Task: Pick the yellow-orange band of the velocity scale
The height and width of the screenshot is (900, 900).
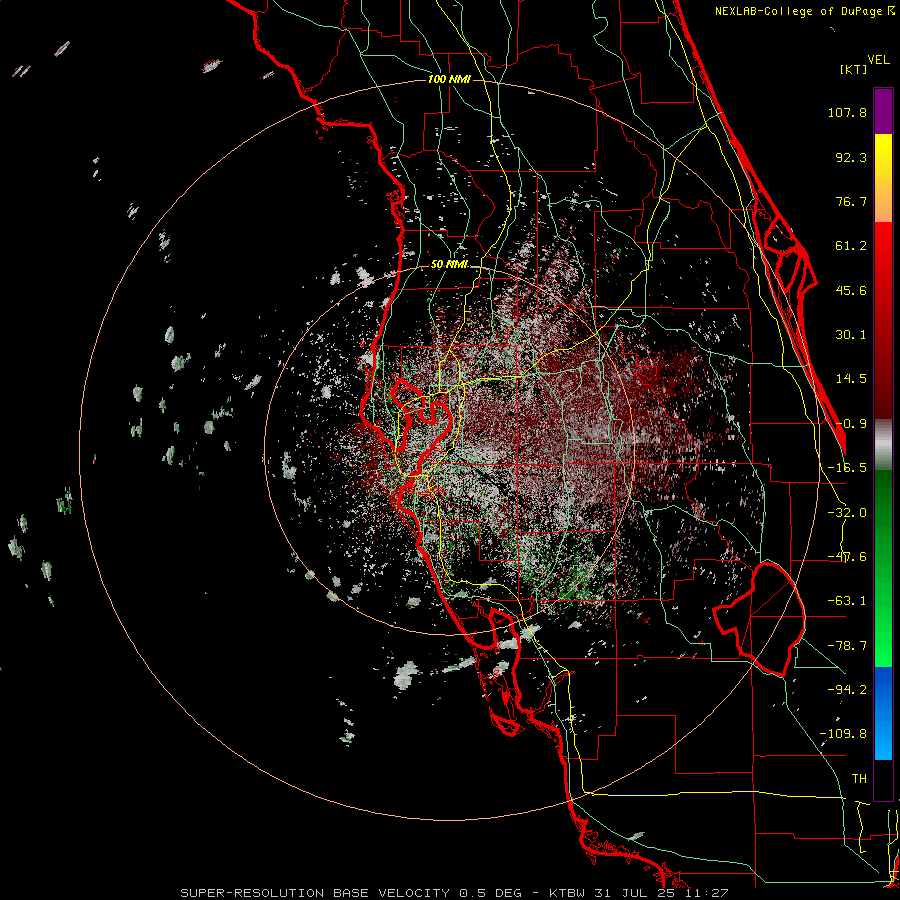Action: point(883,178)
